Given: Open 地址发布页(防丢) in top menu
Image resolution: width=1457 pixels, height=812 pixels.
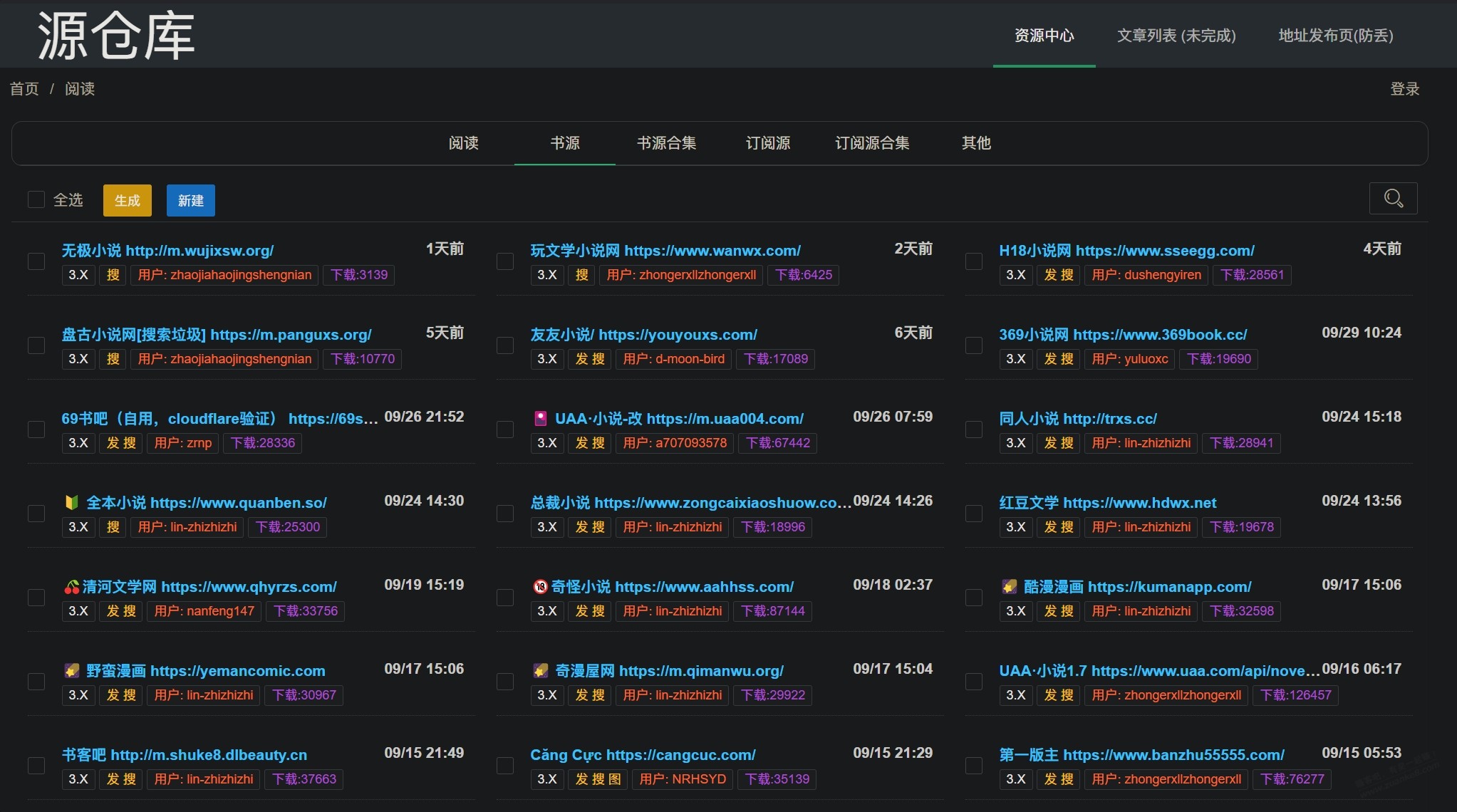Looking at the screenshot, I should click(1336, 36).
